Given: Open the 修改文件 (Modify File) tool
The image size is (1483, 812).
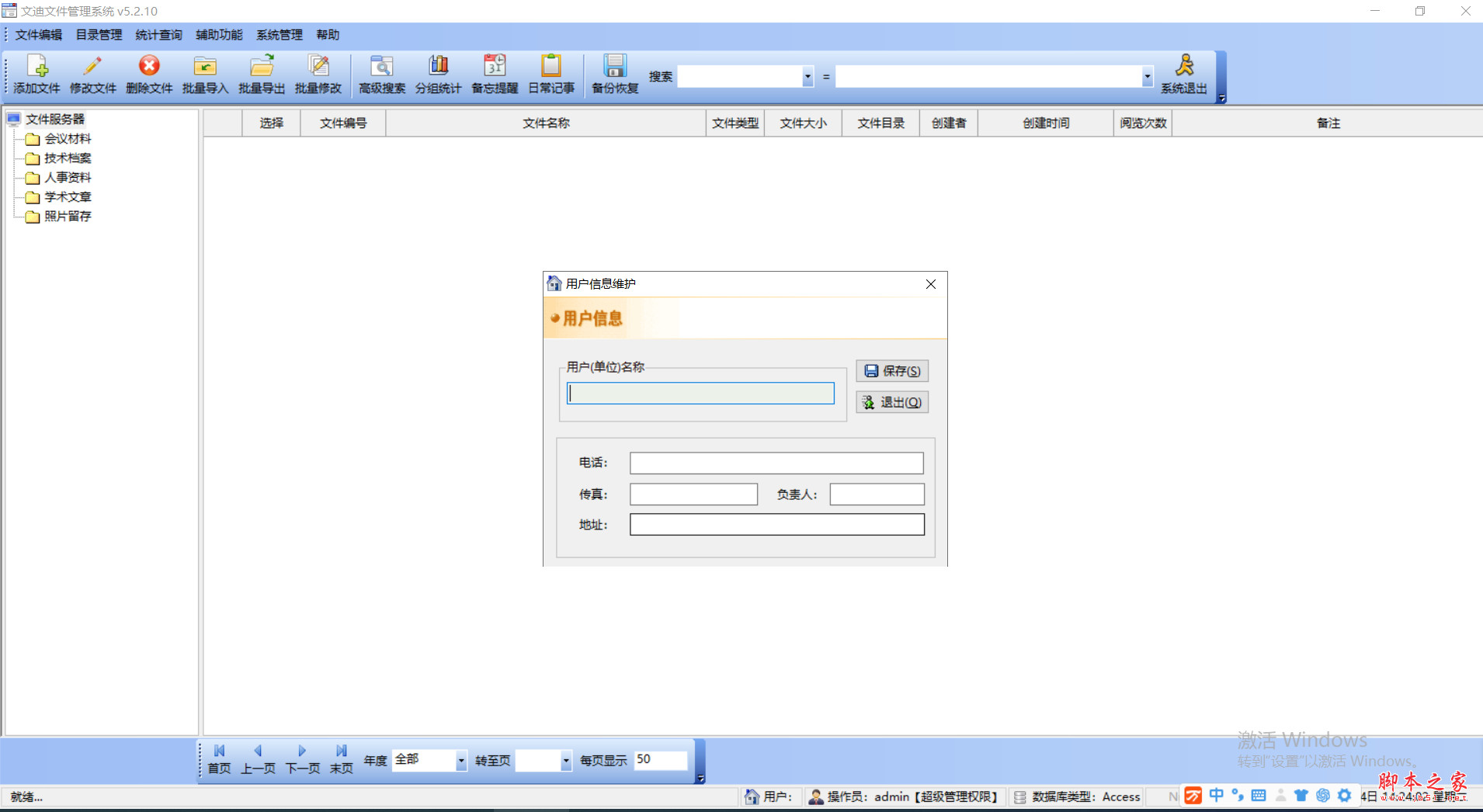Looking at the screenshot, I should coord(92,74).
